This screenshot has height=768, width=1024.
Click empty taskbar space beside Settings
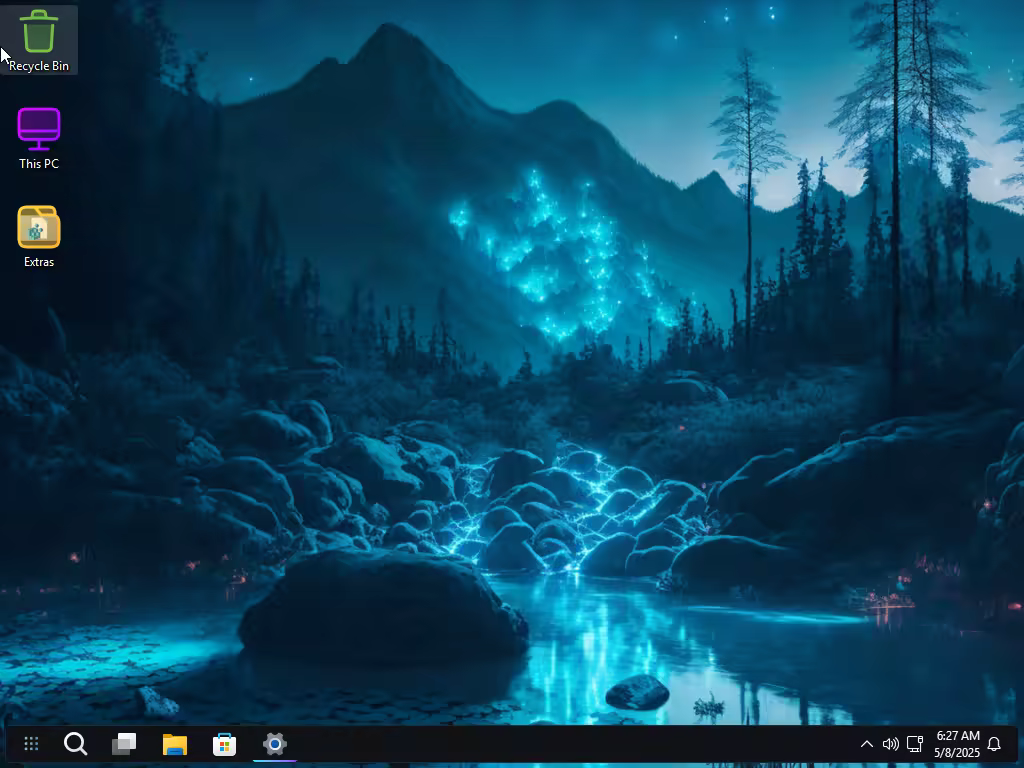coord(560,744)
